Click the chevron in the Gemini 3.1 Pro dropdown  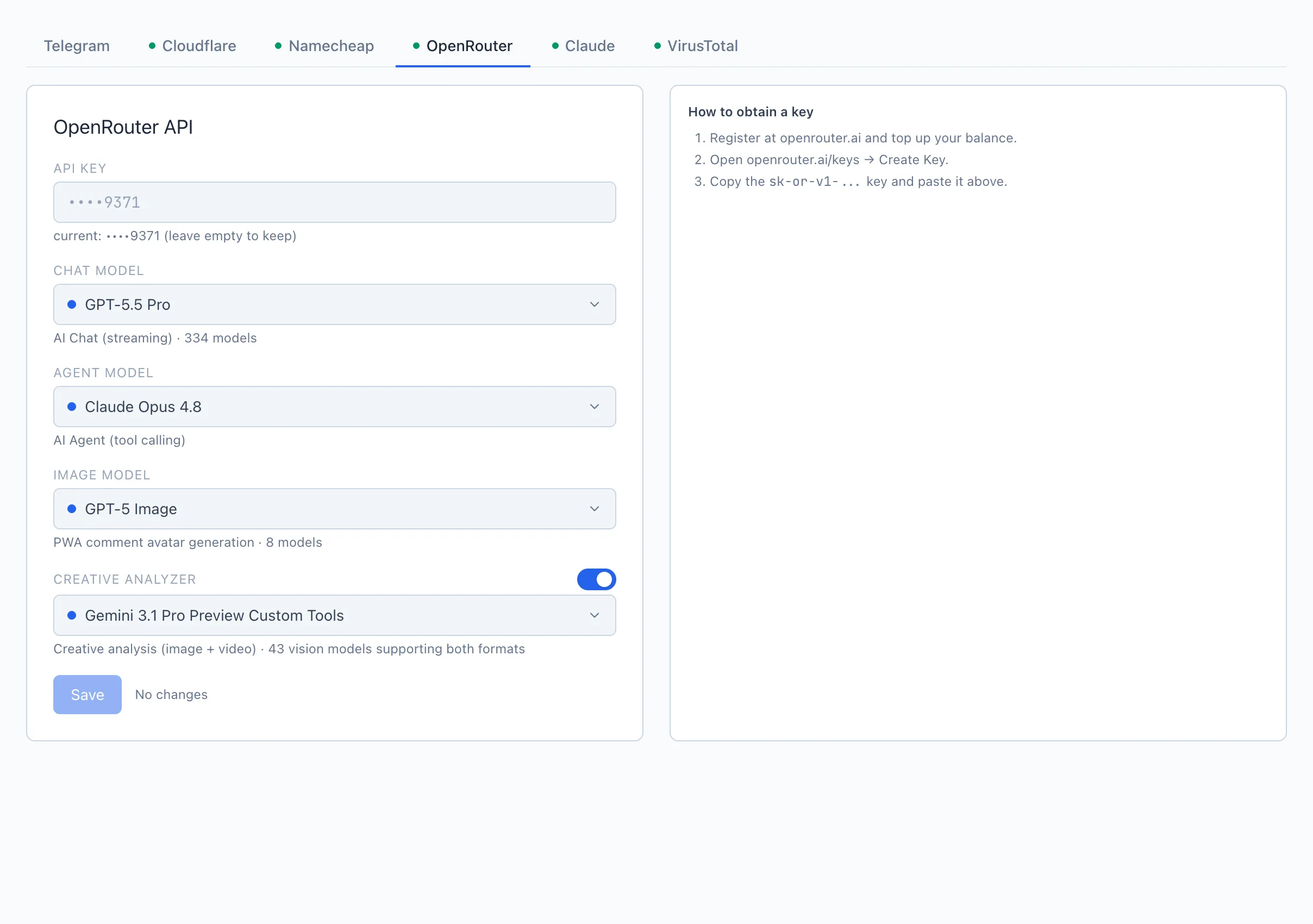595,616
